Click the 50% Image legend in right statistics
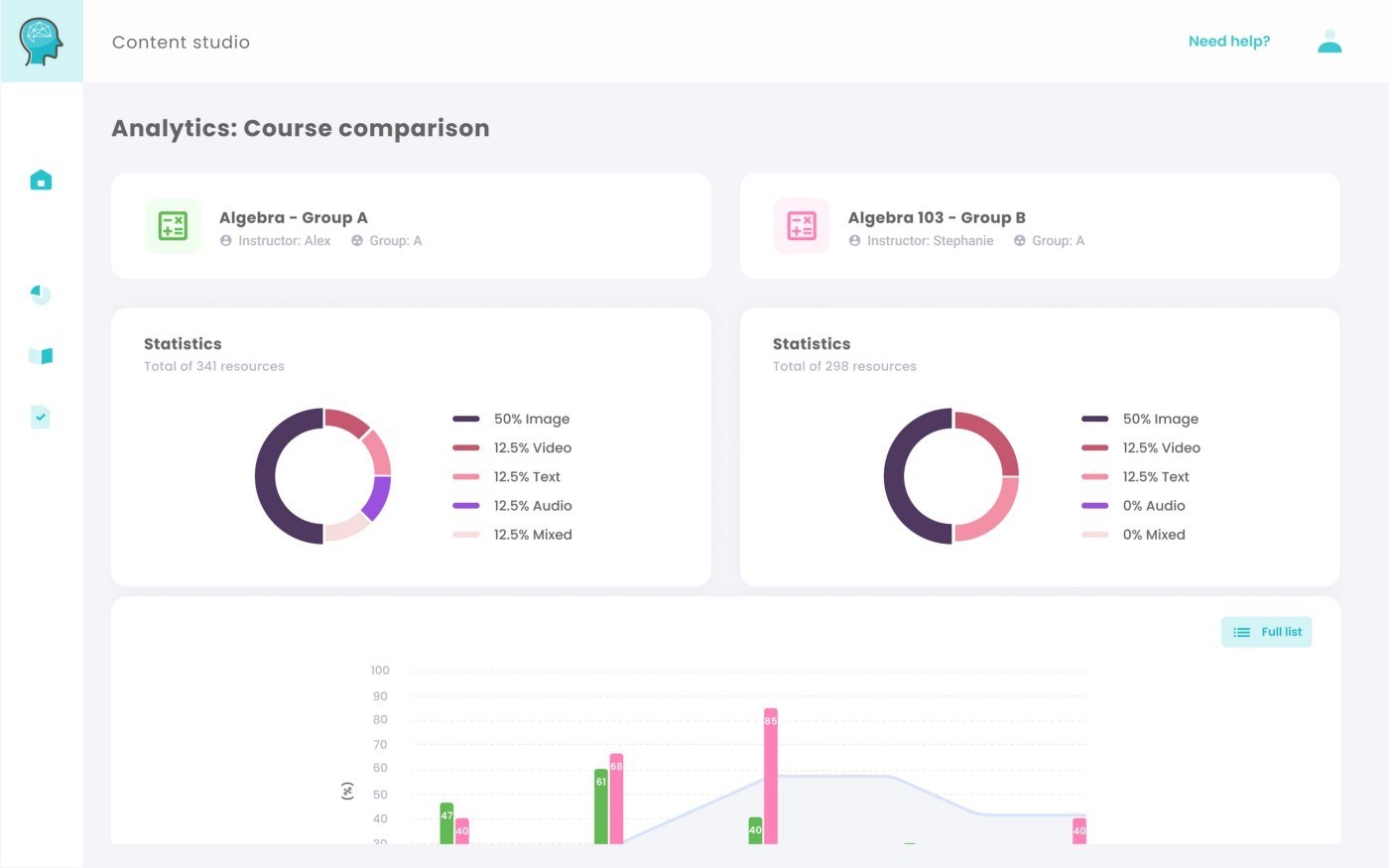 pyautogui.click(x=1140, y=419)
